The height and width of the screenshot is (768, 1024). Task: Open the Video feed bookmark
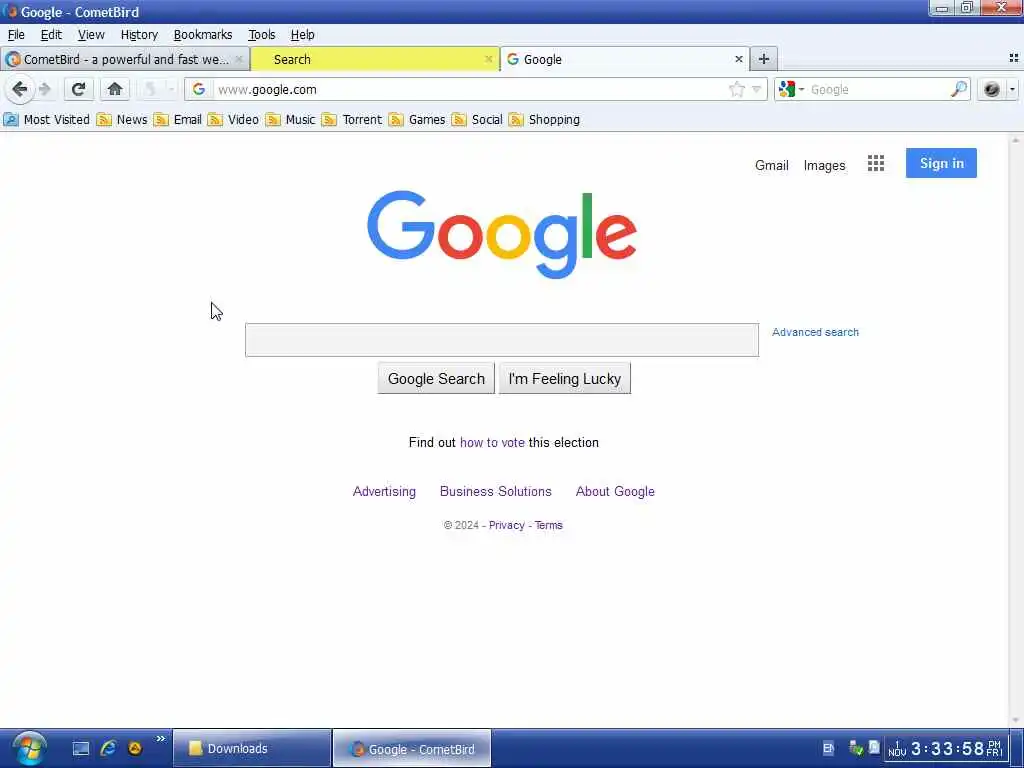click(x=233, y=120)
